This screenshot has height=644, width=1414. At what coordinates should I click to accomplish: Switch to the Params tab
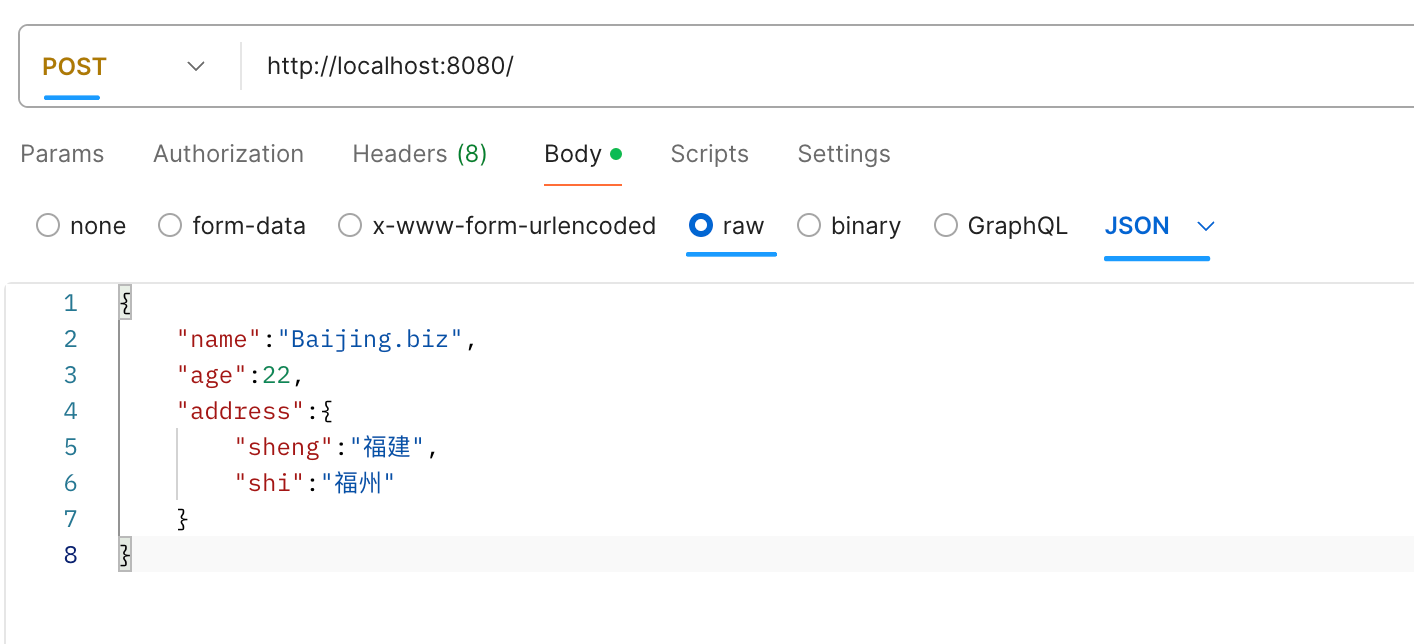click(61, 153)
